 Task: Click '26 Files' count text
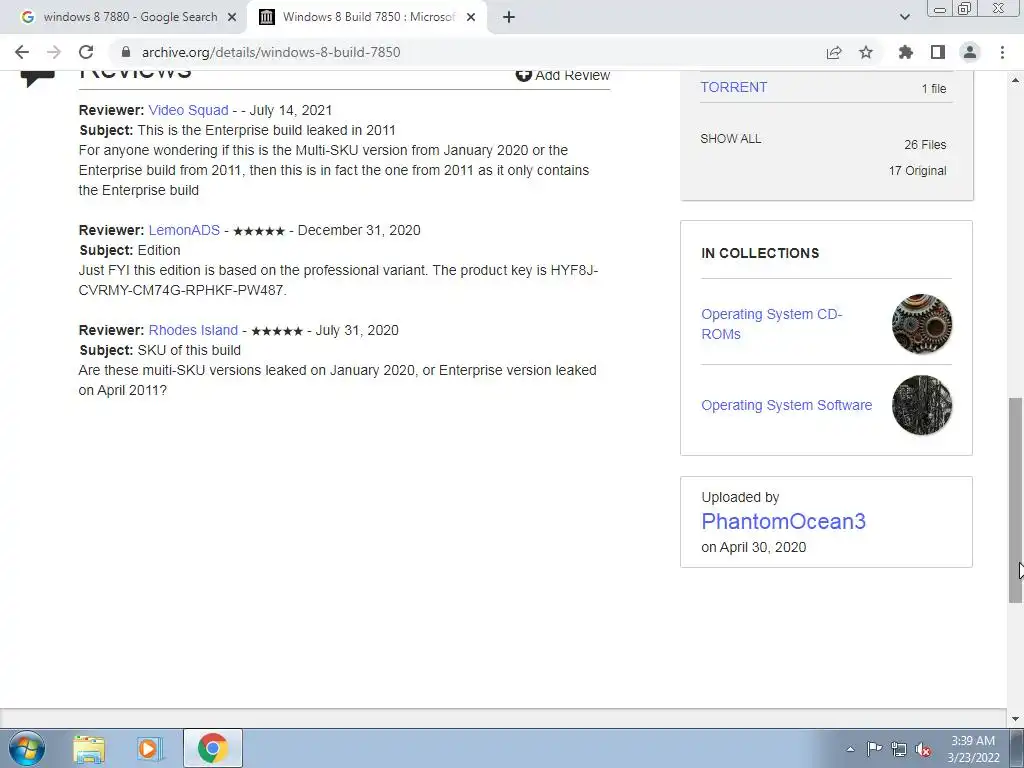(925, 145)
